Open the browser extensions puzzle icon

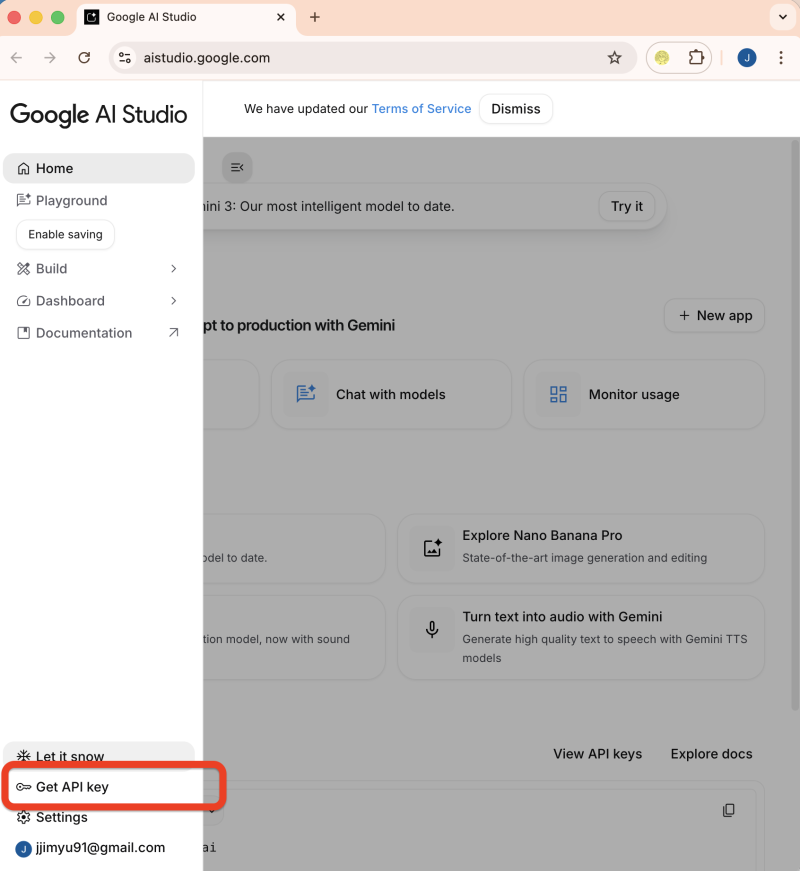coord(696,58)
